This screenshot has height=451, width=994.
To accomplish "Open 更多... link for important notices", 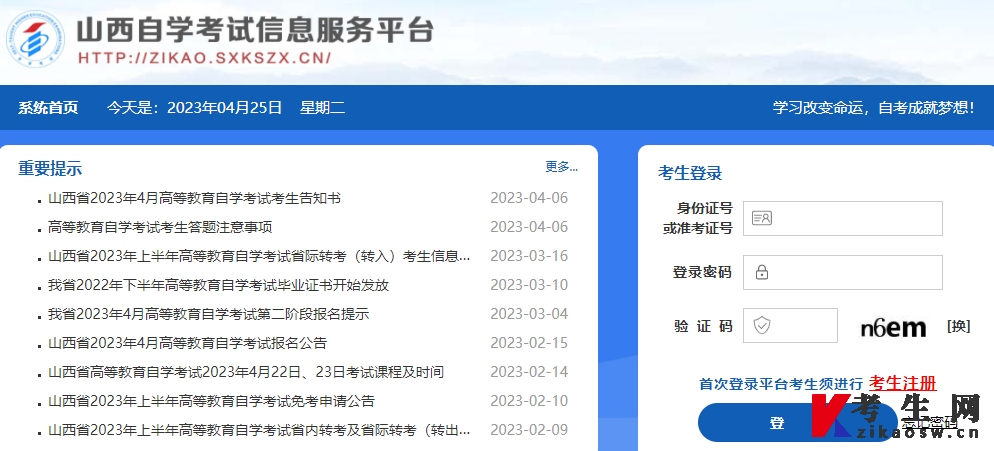I will click(x=562, y=167).
